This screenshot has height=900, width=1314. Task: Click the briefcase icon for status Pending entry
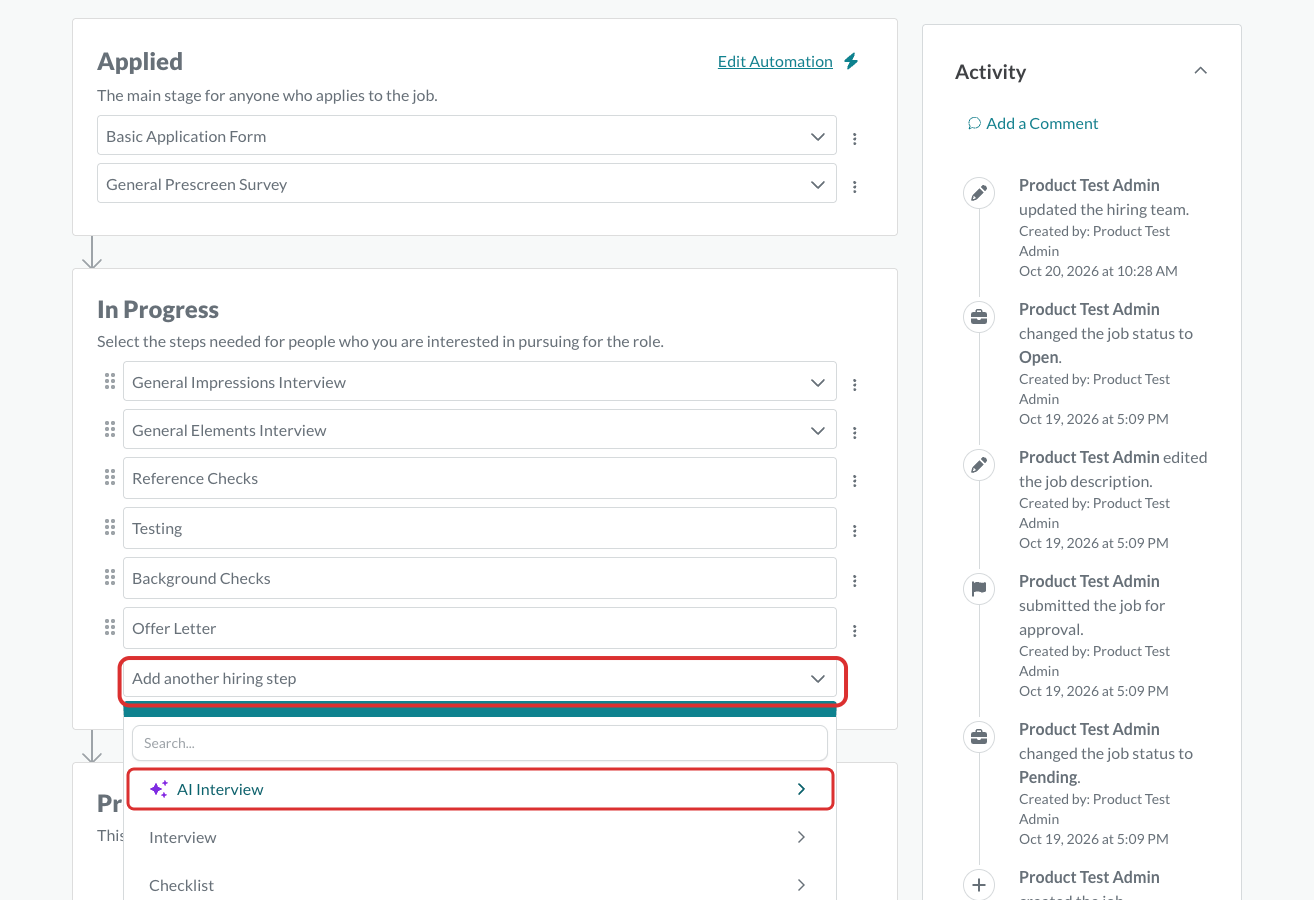pyautogui.click(x=979, y=737)
